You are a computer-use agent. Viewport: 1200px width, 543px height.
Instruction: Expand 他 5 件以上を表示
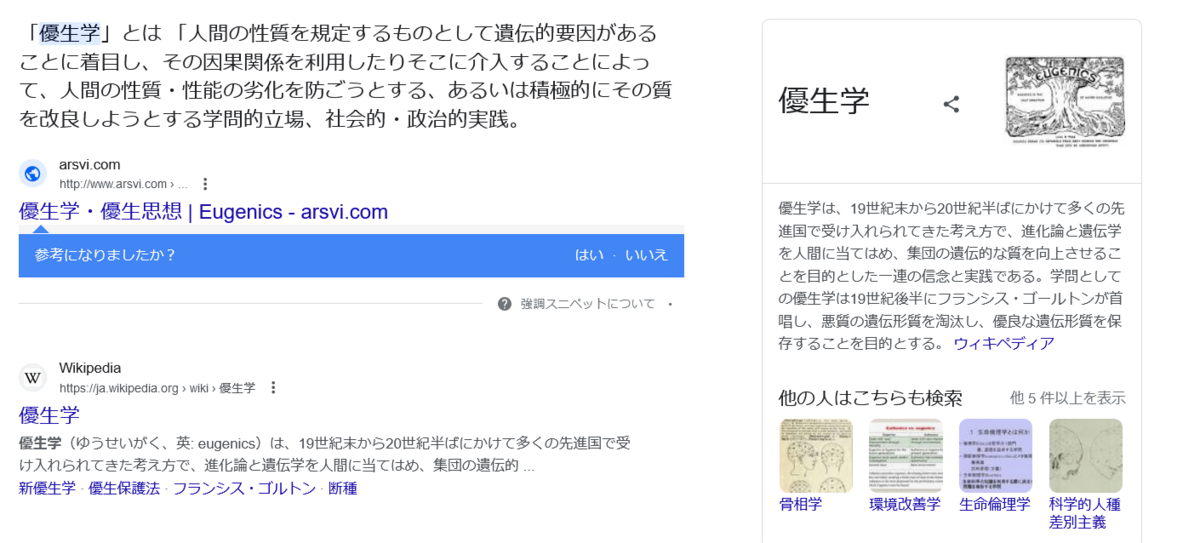click(x=1067, y=398)
